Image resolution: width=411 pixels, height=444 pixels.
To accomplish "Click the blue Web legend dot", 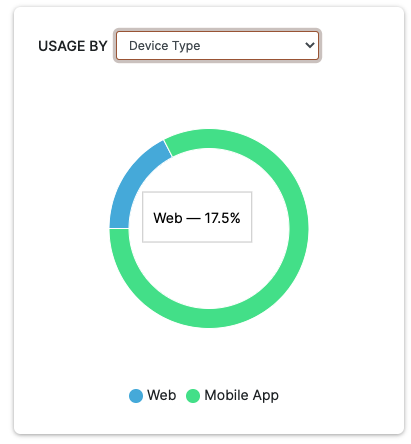I will (136, 396).
